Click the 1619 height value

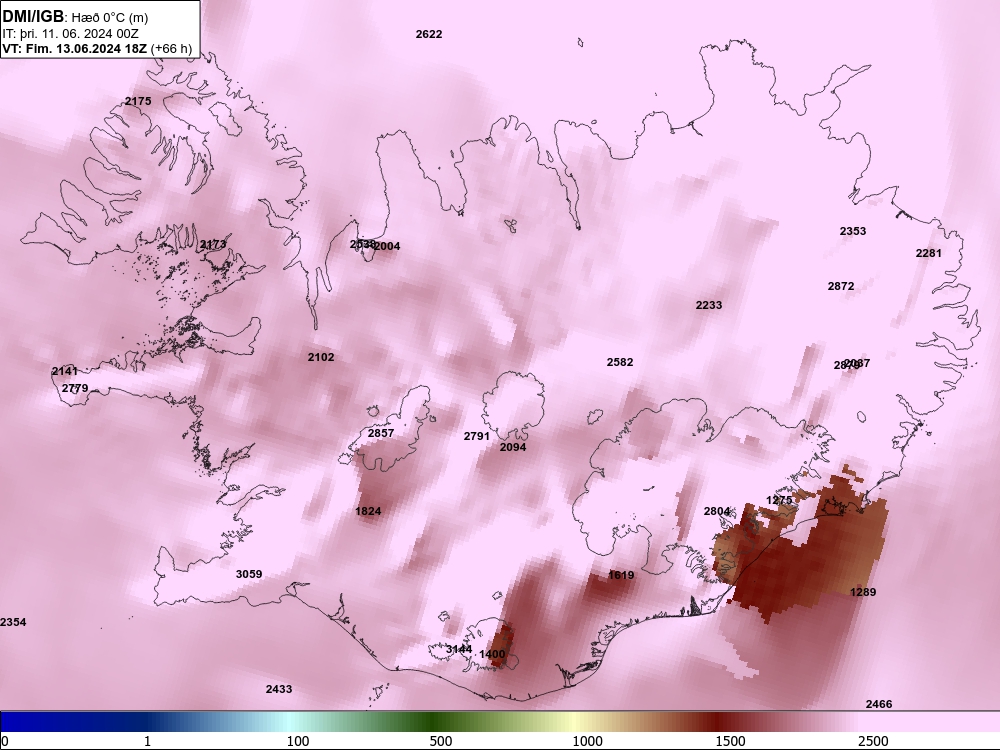pyautogui.click(x=621, y=575)
